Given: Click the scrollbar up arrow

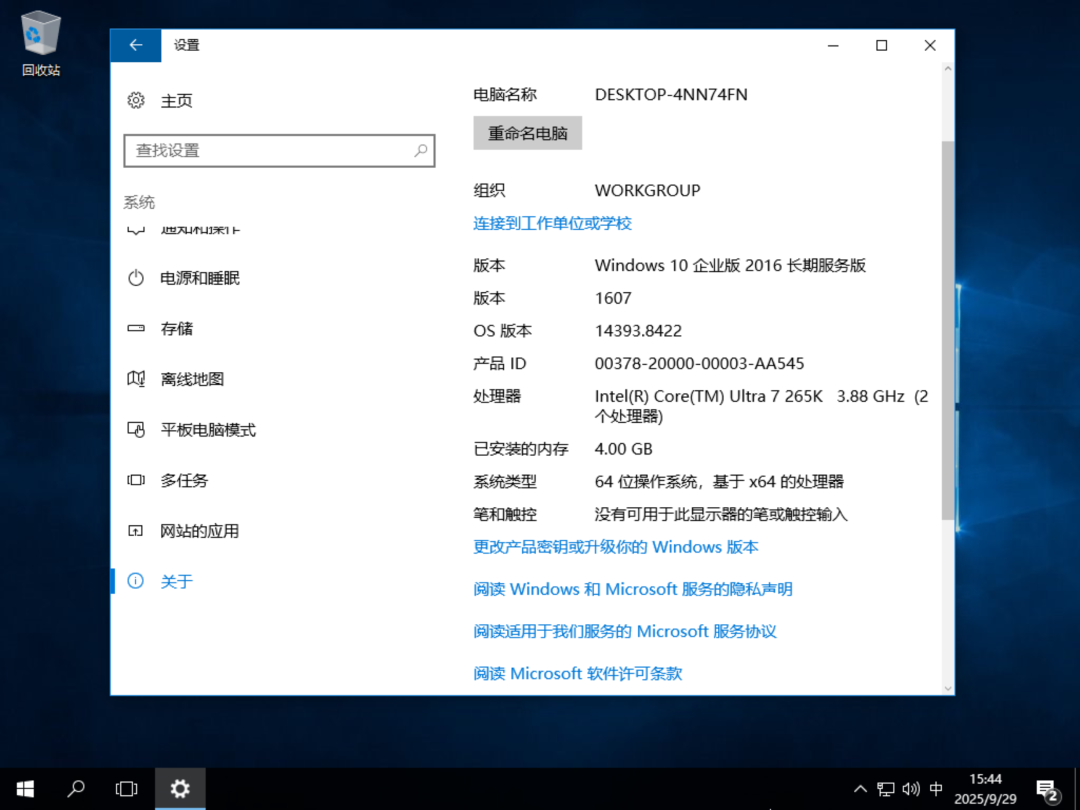Looking at the screenshot, I should click(948, 70).
